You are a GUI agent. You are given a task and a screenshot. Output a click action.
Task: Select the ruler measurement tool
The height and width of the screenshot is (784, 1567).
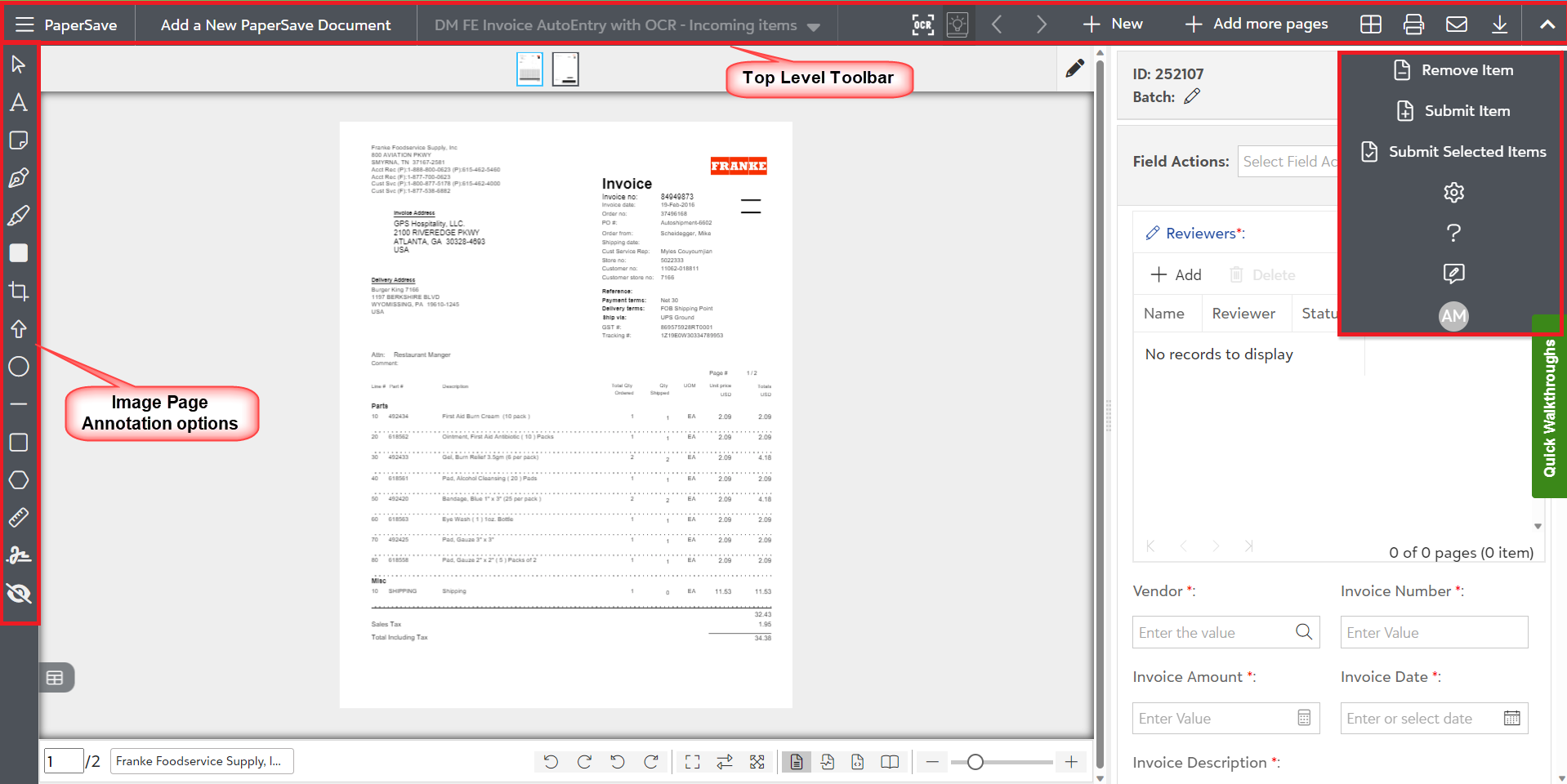(18, 518)
